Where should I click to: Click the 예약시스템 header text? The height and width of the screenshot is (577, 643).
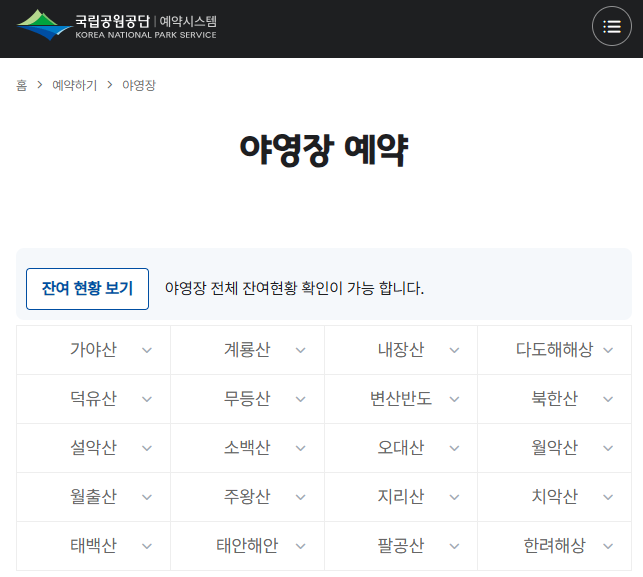click(x=188, y=21)
